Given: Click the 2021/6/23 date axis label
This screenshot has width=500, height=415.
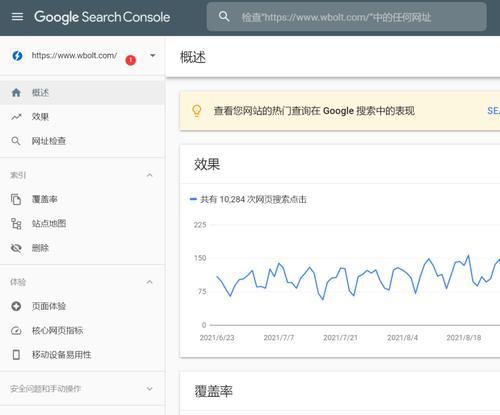Looking at the screenshot, I should [217, 338].
